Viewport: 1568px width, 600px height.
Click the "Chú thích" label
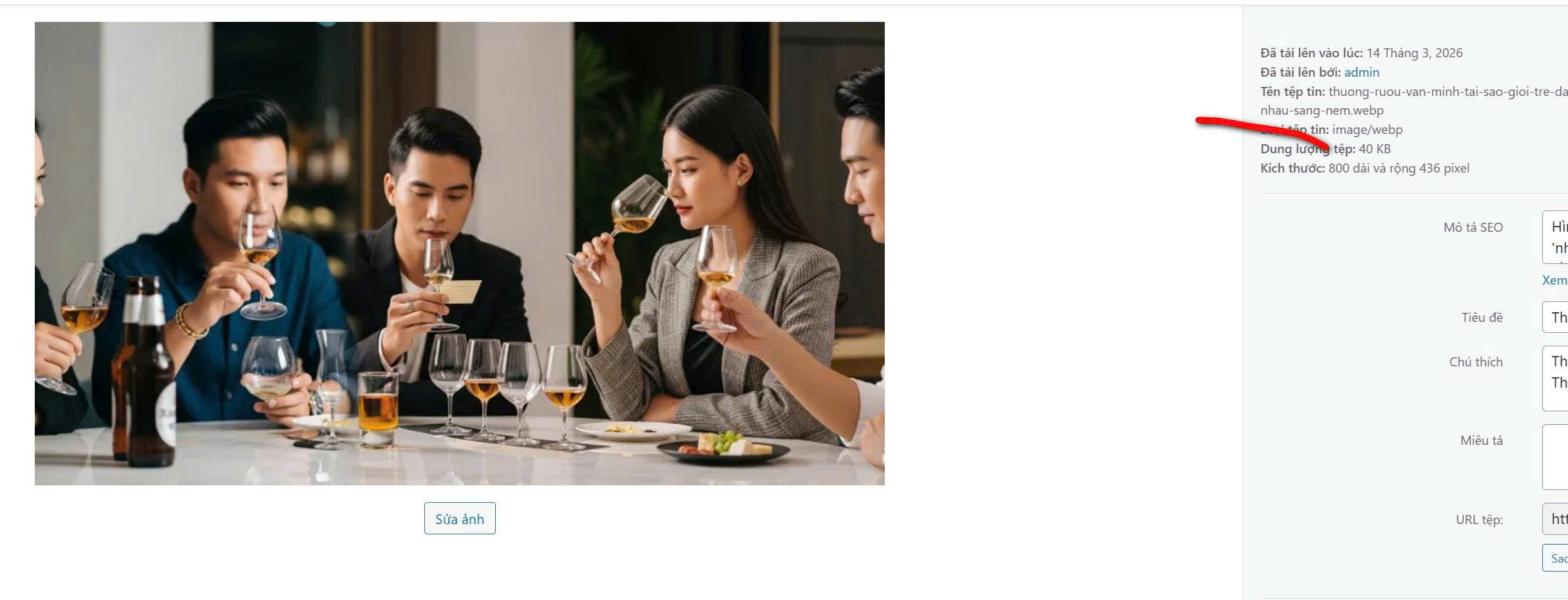[1476, 362]
